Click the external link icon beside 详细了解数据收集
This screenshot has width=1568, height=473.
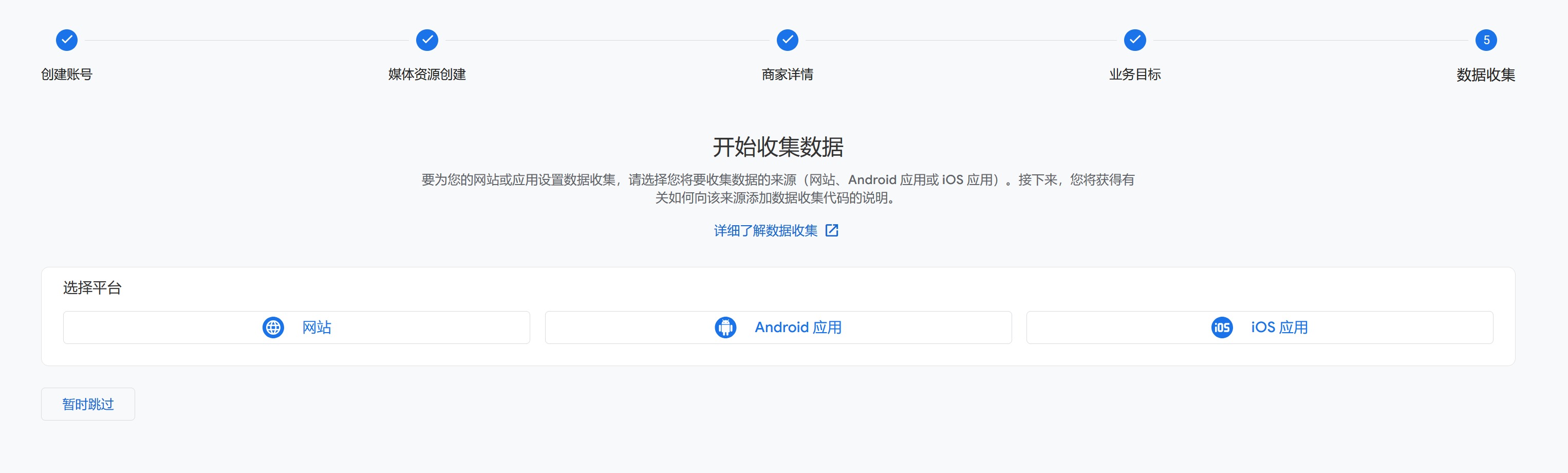point(832,231)
